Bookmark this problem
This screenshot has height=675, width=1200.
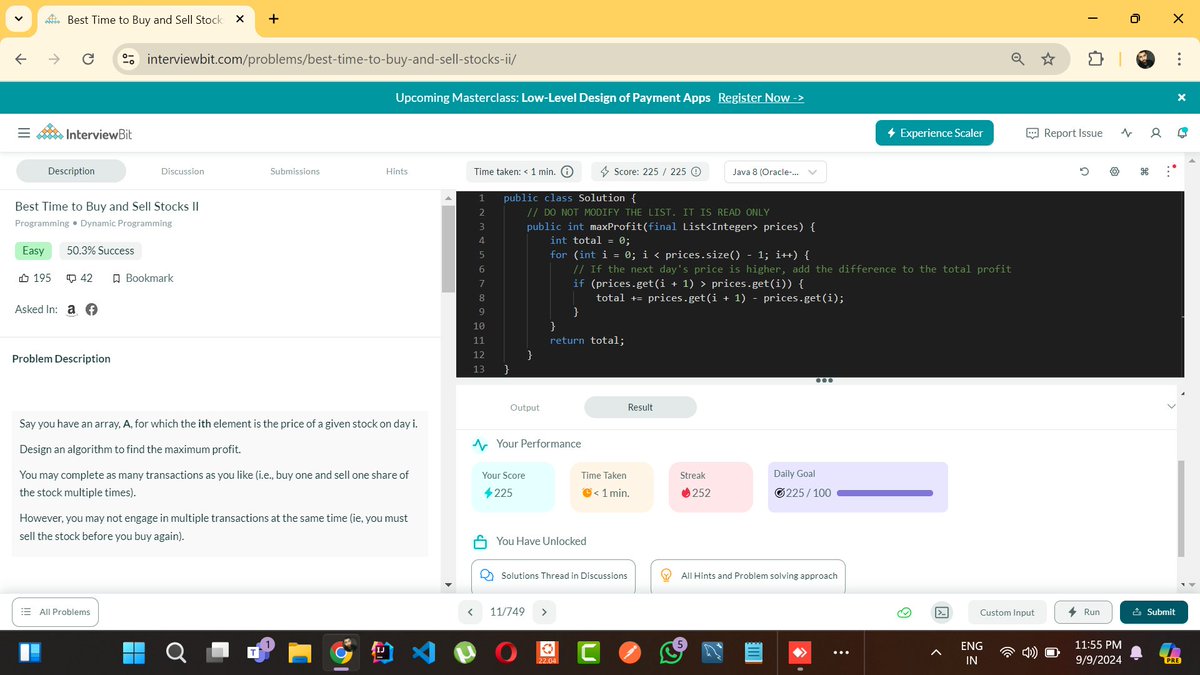coord(143,278)
